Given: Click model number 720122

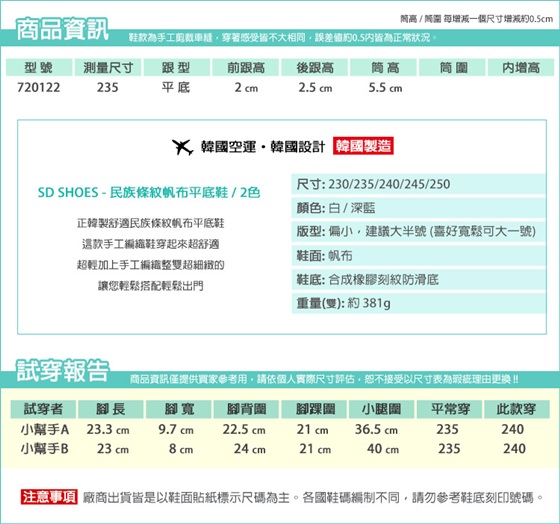Looking at the screenshot, I should point(39,88).
